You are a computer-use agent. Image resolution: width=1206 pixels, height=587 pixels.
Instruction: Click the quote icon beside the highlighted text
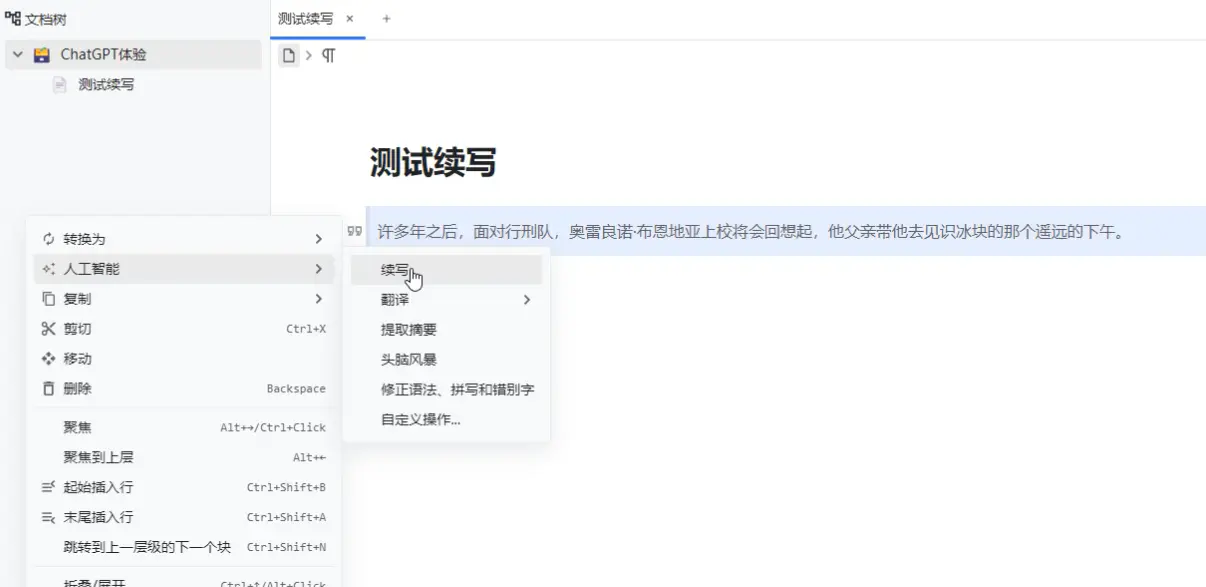click(x=353, y=229)
